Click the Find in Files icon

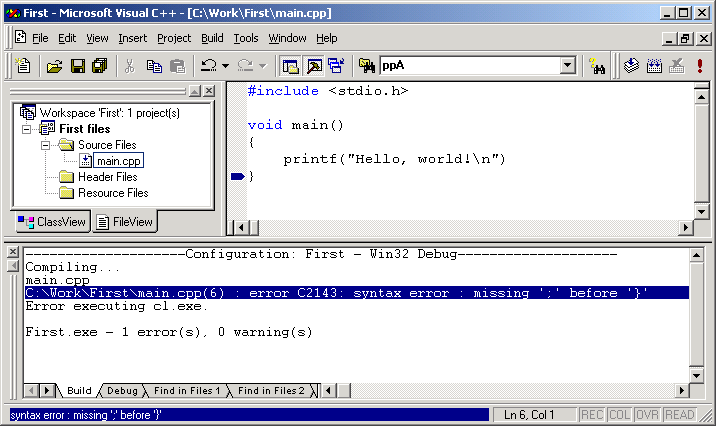367,66
